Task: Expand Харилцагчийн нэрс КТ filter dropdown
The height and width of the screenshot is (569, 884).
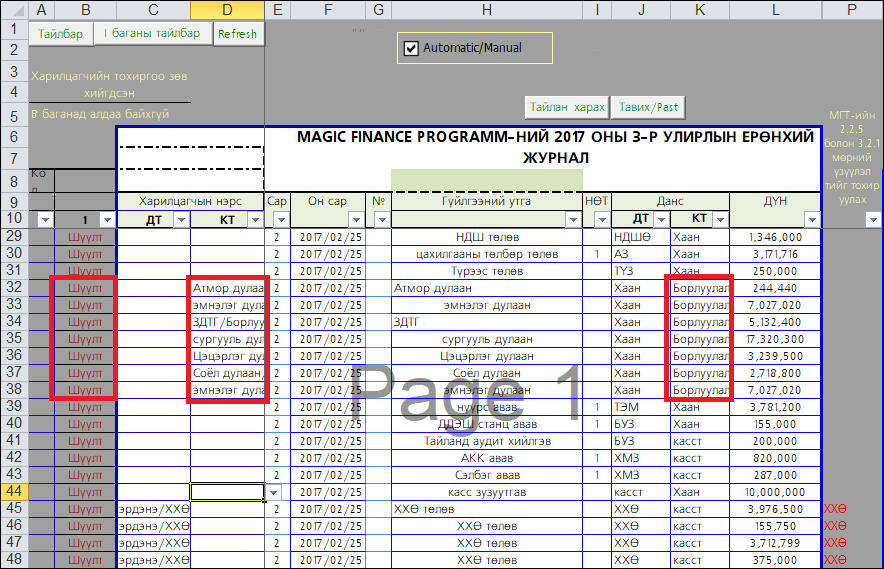Action: click(255, 220)
